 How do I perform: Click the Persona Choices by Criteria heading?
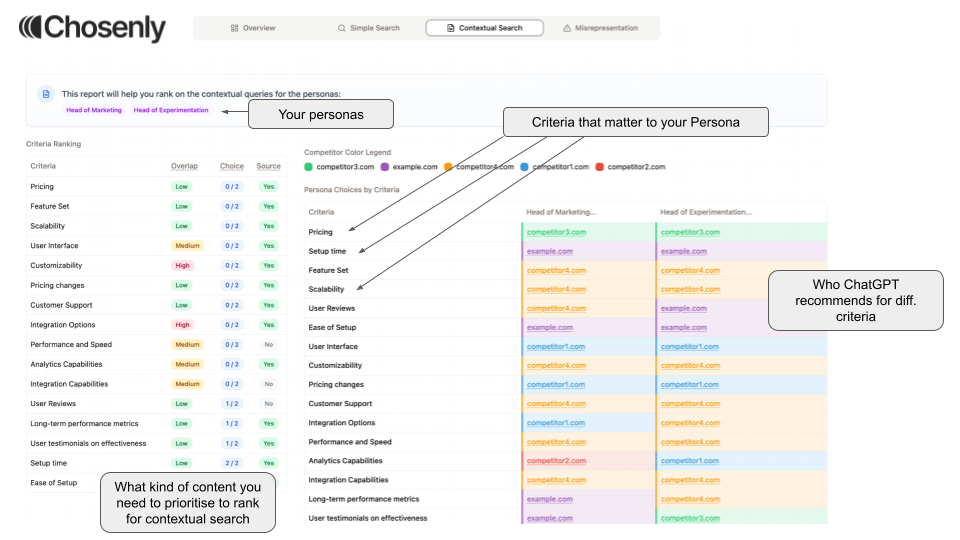[x=351, y=190]
